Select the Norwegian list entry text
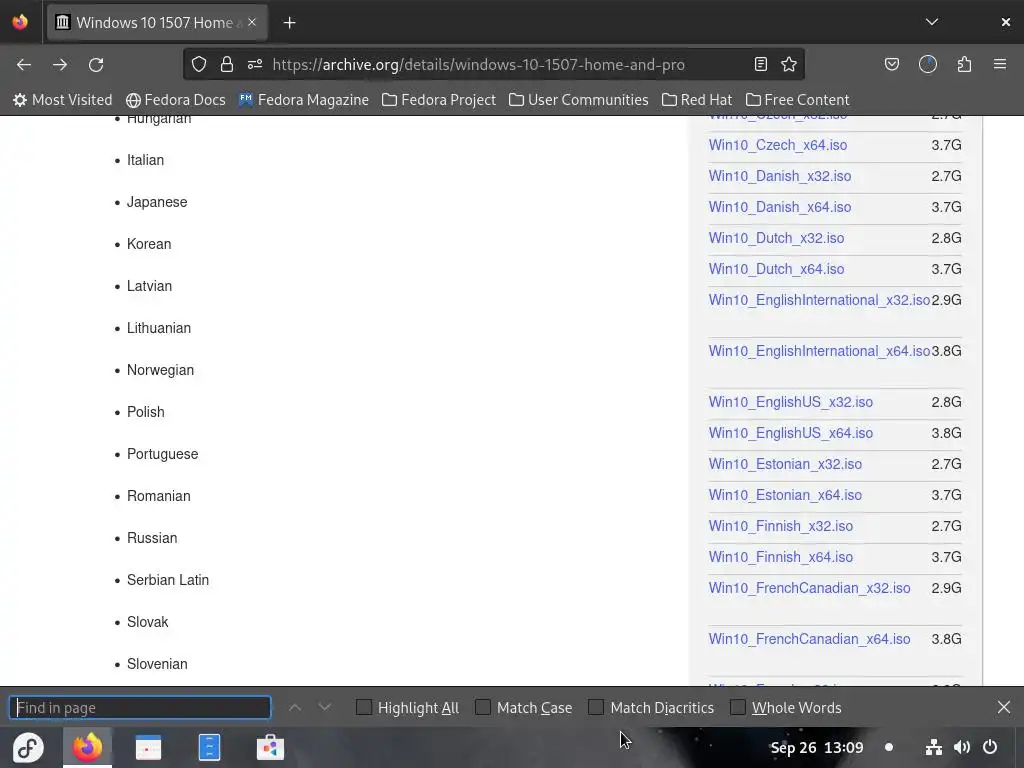The height and width of the screenshot is (768, 1024). click(x=160, y=370)
